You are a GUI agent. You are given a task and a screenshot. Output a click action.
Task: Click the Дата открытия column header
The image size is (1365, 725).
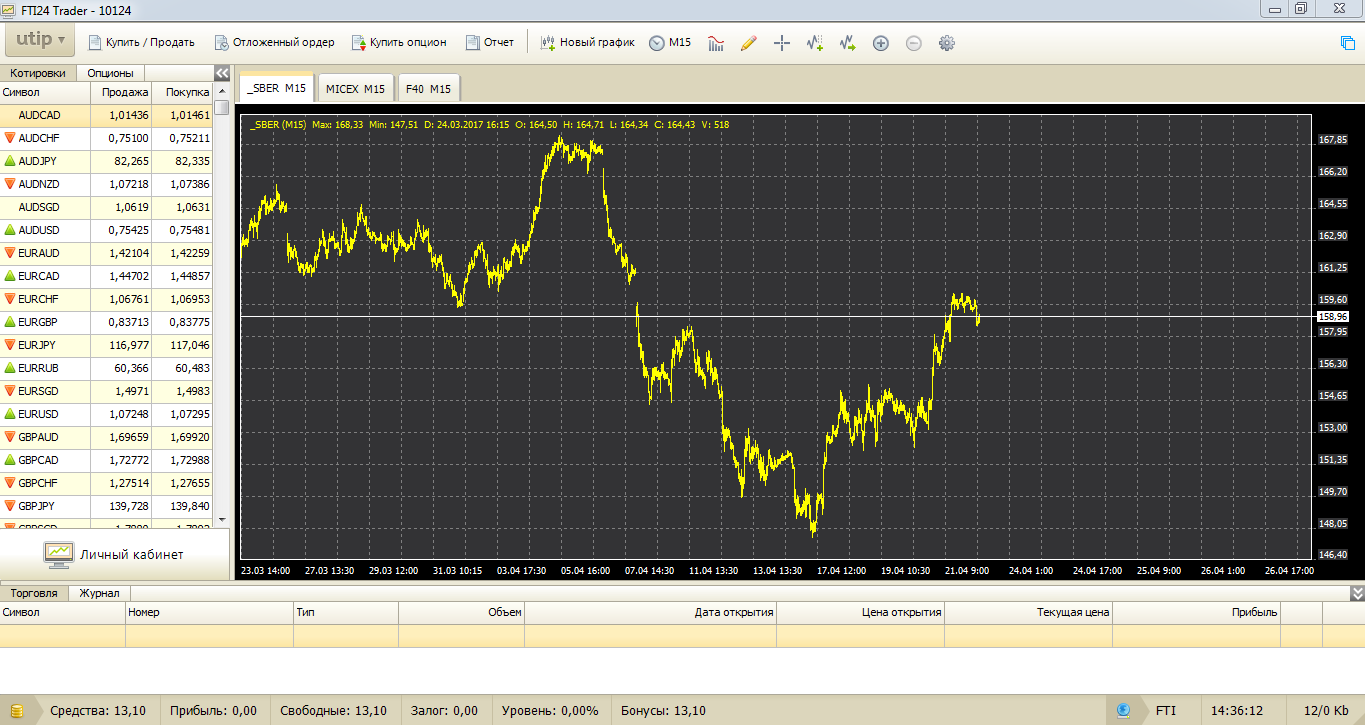pyautogui.click(x=650, y=612)
